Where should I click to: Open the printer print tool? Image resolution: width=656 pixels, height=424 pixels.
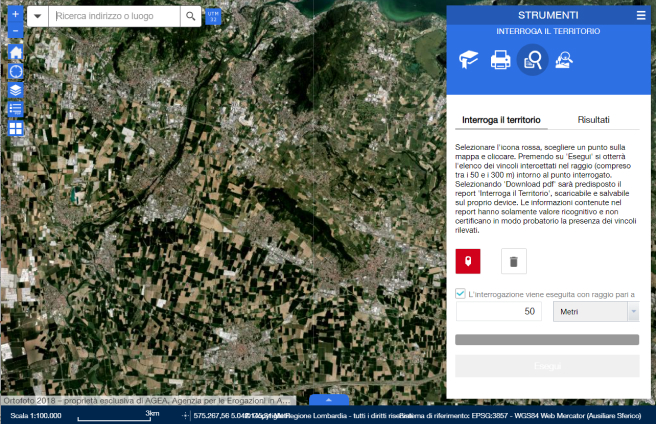[x=500, y=59]
